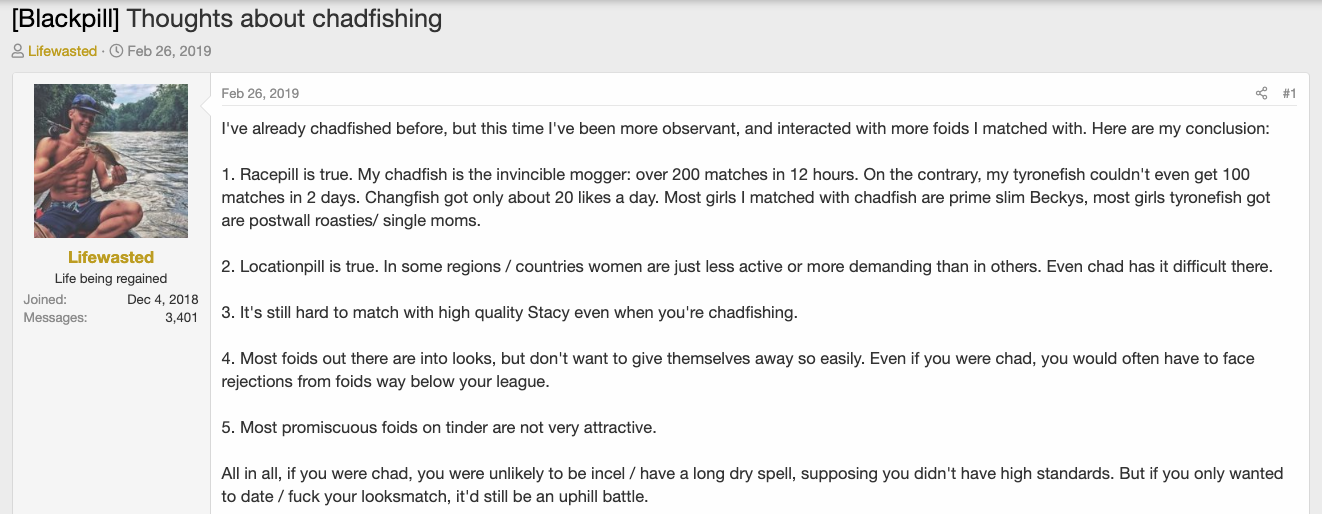Click the clock icon beside thread date
Image resolution: width=1322 pixels, height=514 pixels.
click(x=116, y=51)
